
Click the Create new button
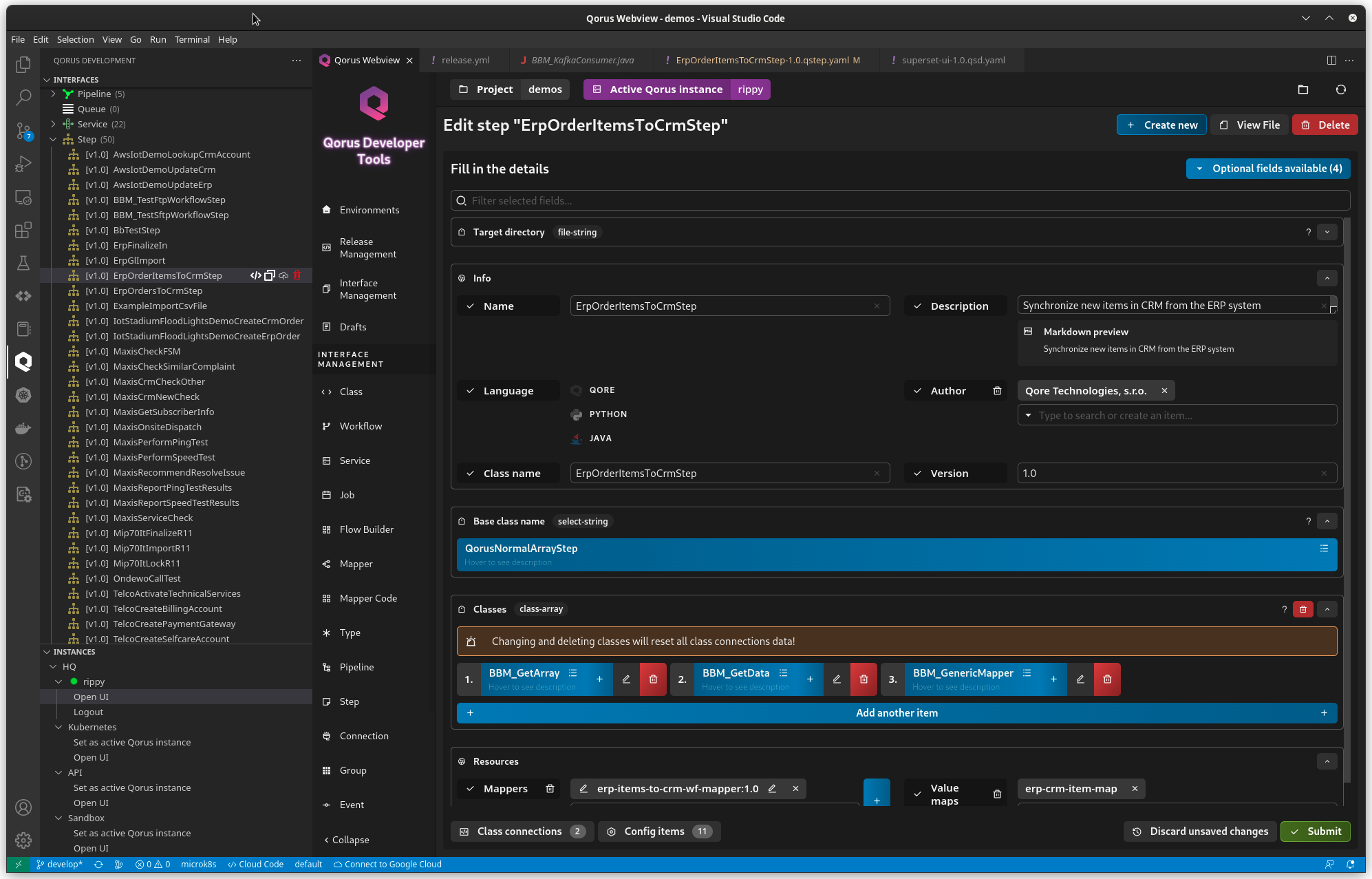[1161, 125]
